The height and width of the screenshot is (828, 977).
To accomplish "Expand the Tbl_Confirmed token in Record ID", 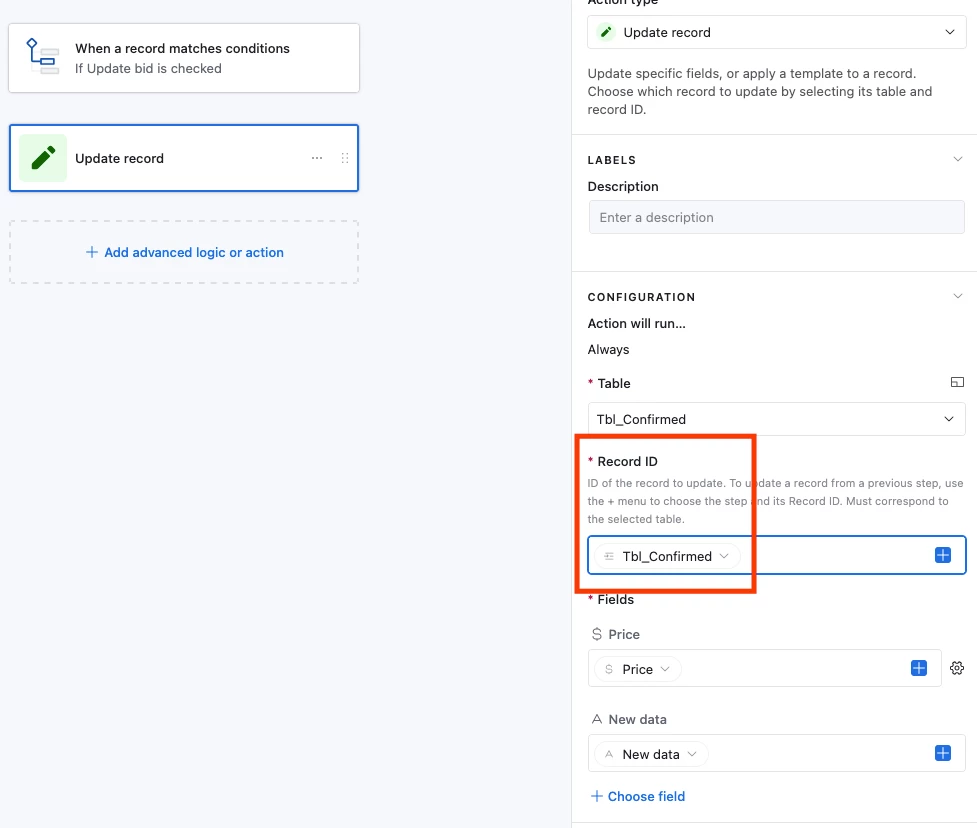I will [x=667, y=556].
